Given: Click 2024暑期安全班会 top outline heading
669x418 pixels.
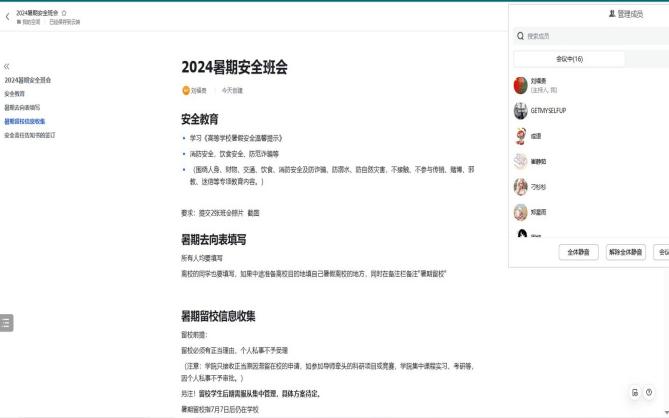Looking at the screenshot, I should point(28,79).
